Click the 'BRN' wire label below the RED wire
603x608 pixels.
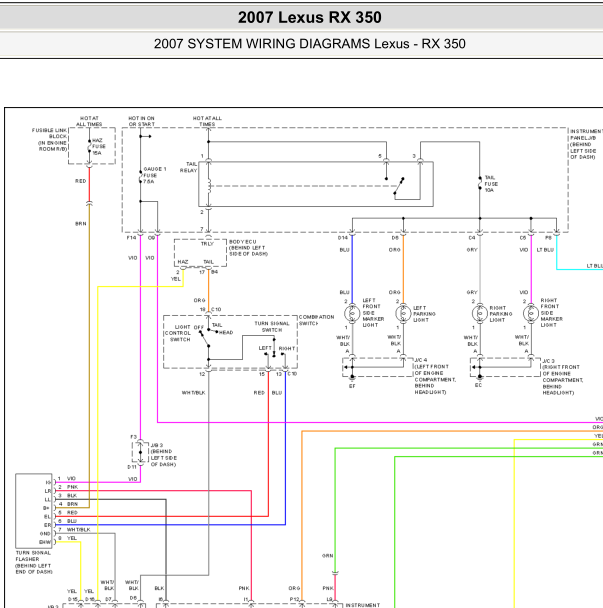point(80,224)
